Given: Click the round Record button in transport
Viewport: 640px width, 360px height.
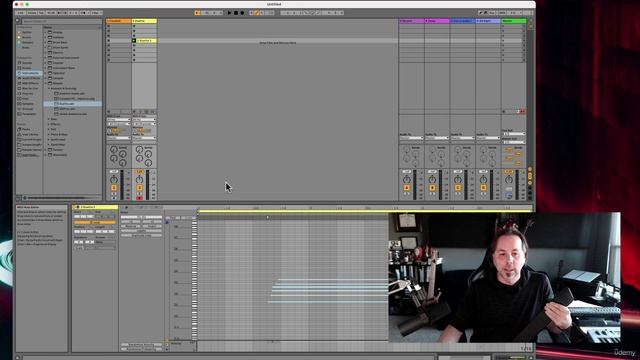Looking at the screenshot, I should pos(242,13).
